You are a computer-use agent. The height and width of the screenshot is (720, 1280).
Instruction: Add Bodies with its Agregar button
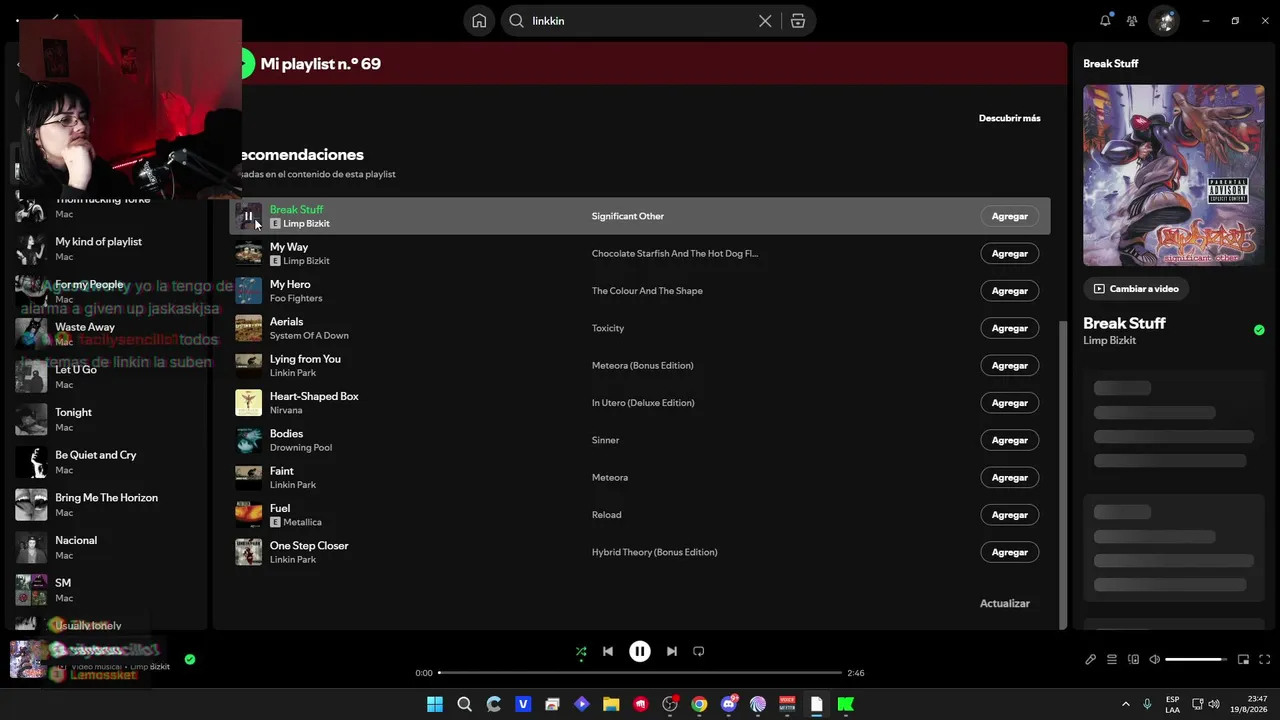tap(1009, 440)
